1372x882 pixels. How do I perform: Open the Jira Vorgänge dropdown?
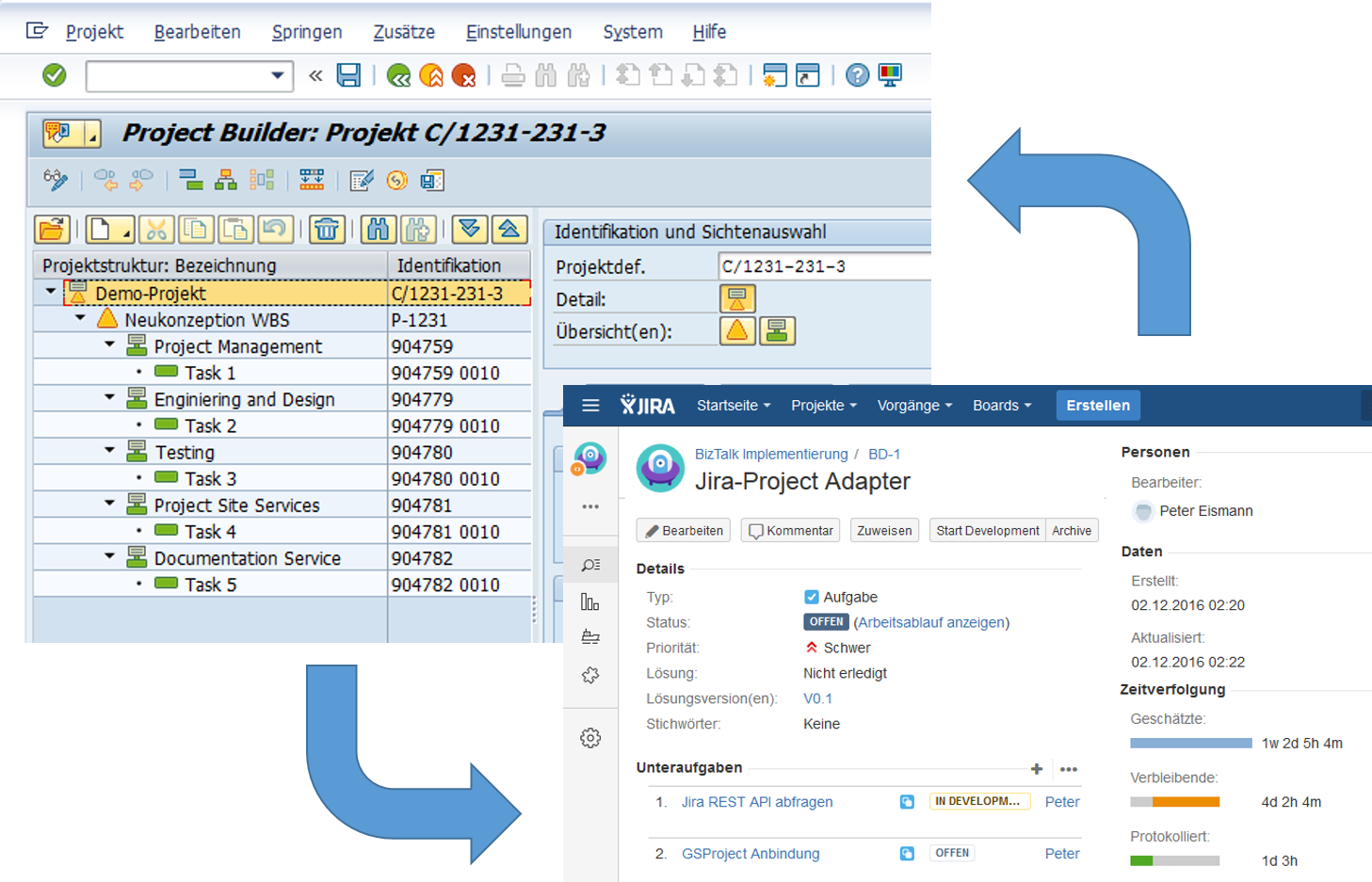(x=914, y=406)
